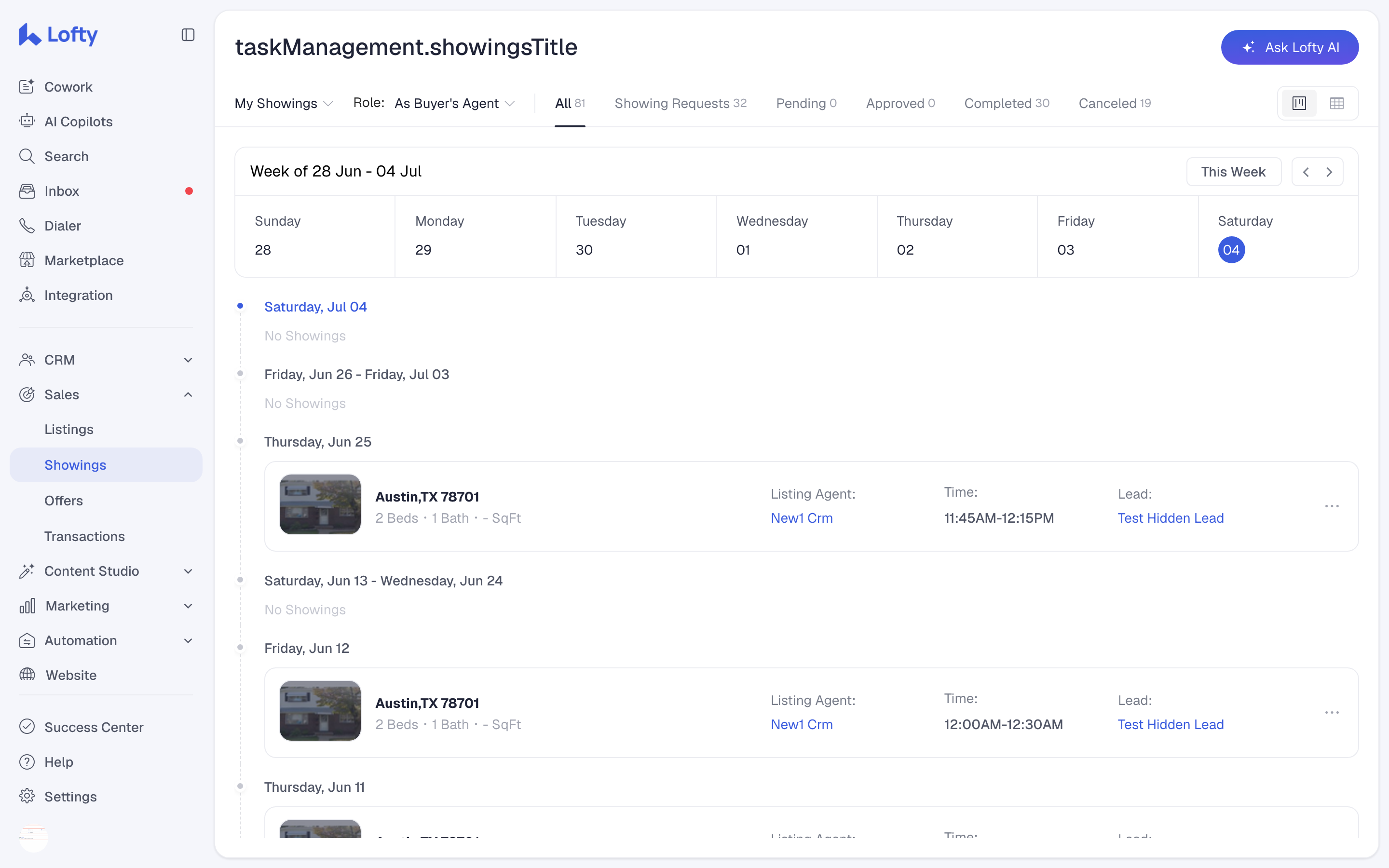Open Marketplace store icon
Viewport: 1389px width, 868px height.
[27, 260]
